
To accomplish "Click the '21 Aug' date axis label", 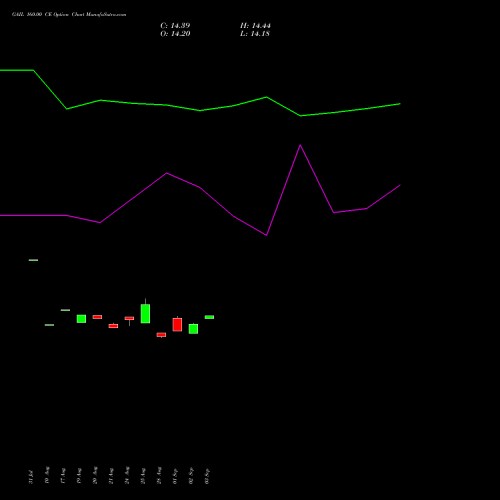I will coord(111,476).
